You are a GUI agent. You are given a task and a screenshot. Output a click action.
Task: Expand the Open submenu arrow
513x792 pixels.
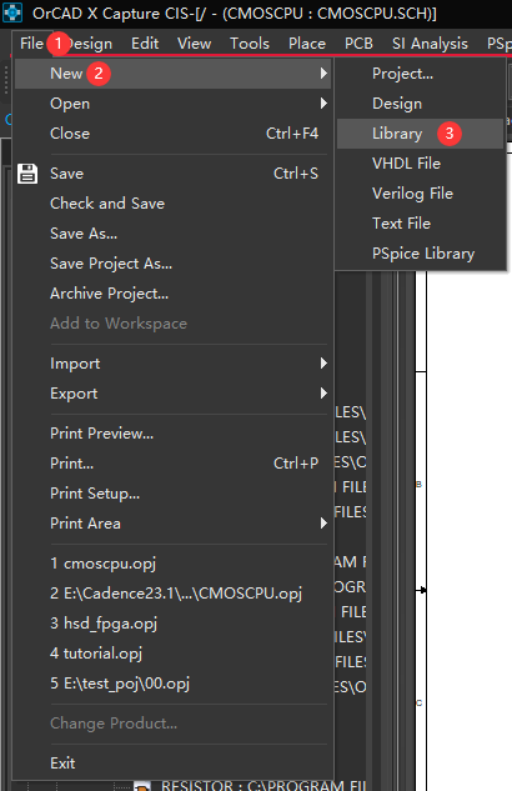[324, 104]
